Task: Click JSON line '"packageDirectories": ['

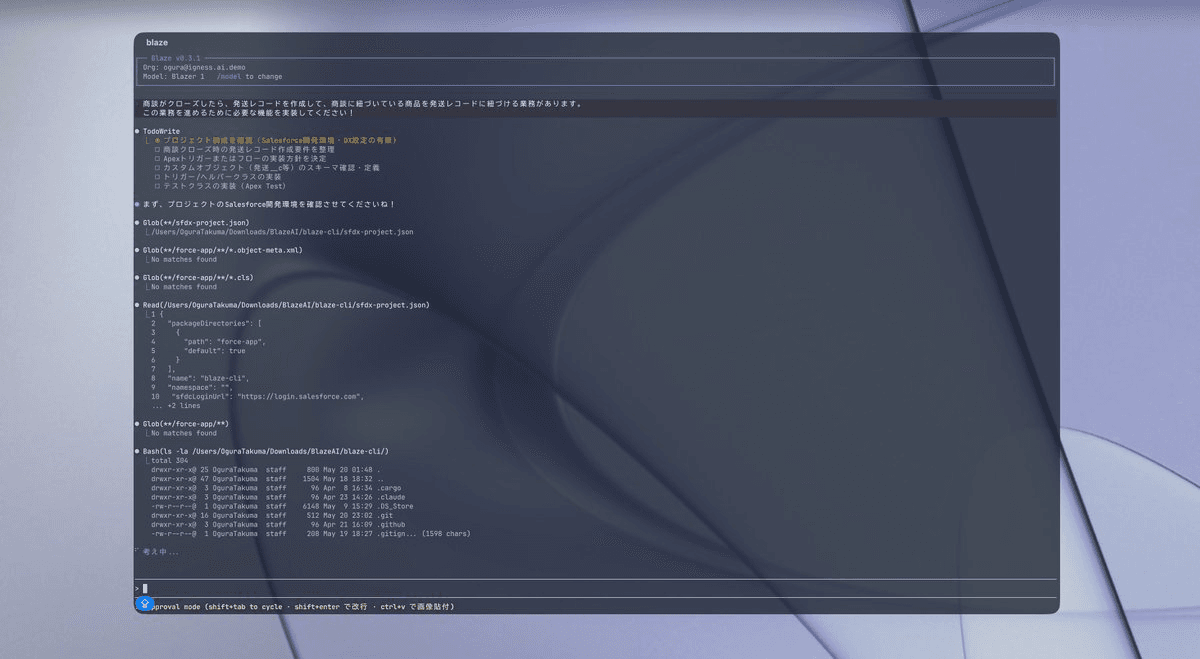Action: [214, 323]
